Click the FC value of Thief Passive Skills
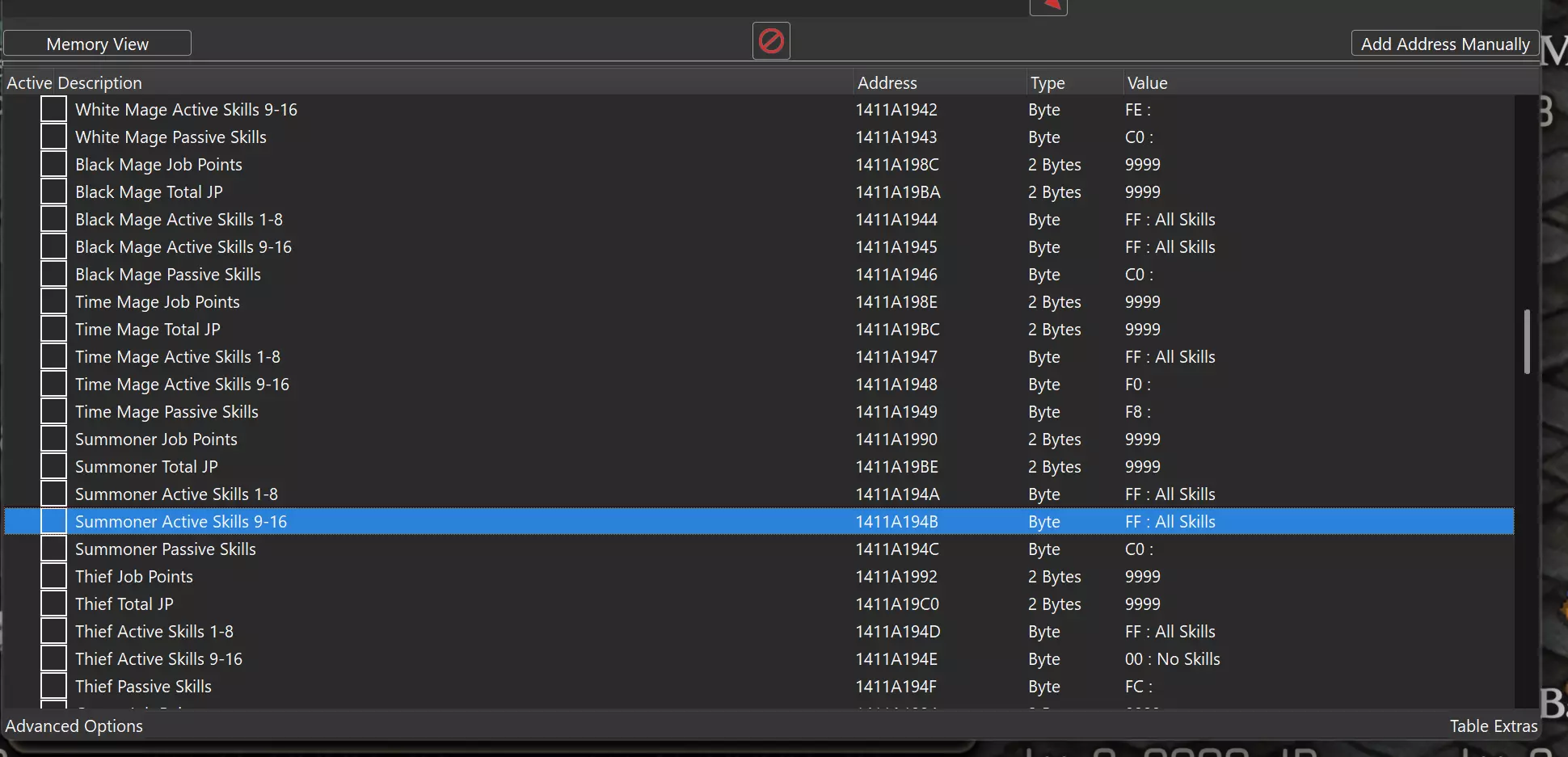This screenshot has width=1568, height=757. [x=1139, y=686]
